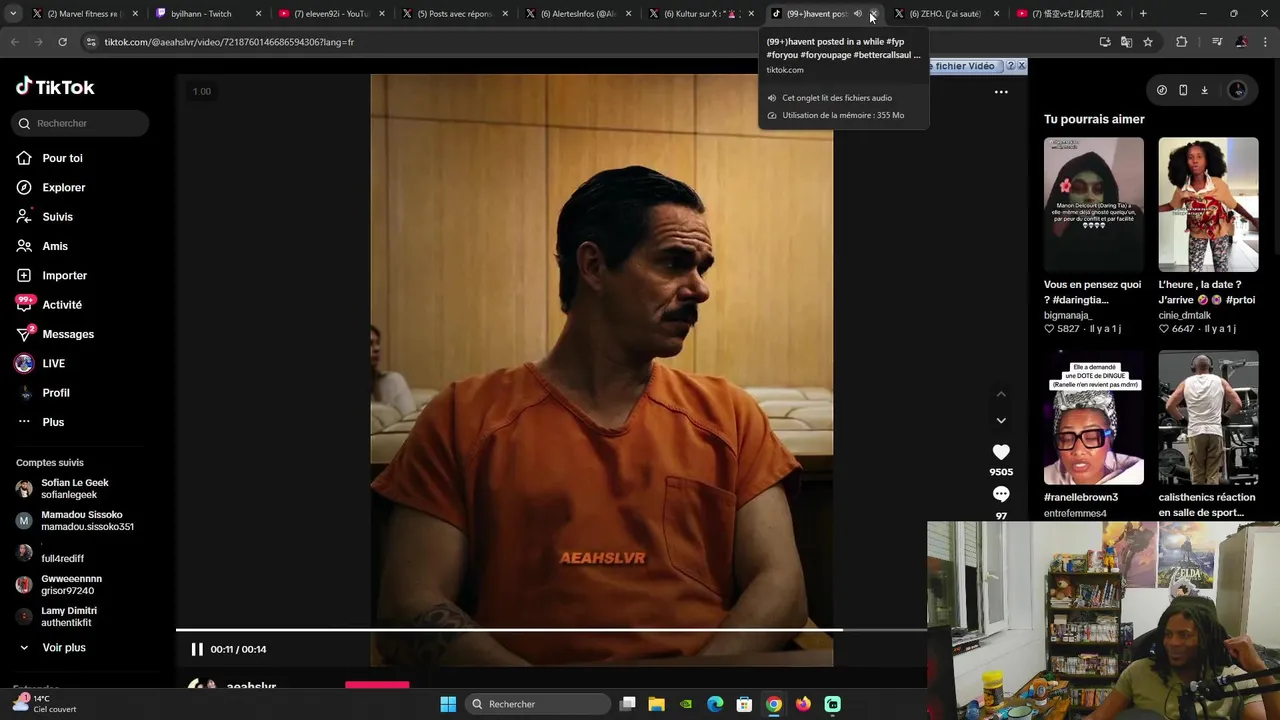
Task: Expand followed accounts with Voir plus
Action: click(x=64, y=648)
